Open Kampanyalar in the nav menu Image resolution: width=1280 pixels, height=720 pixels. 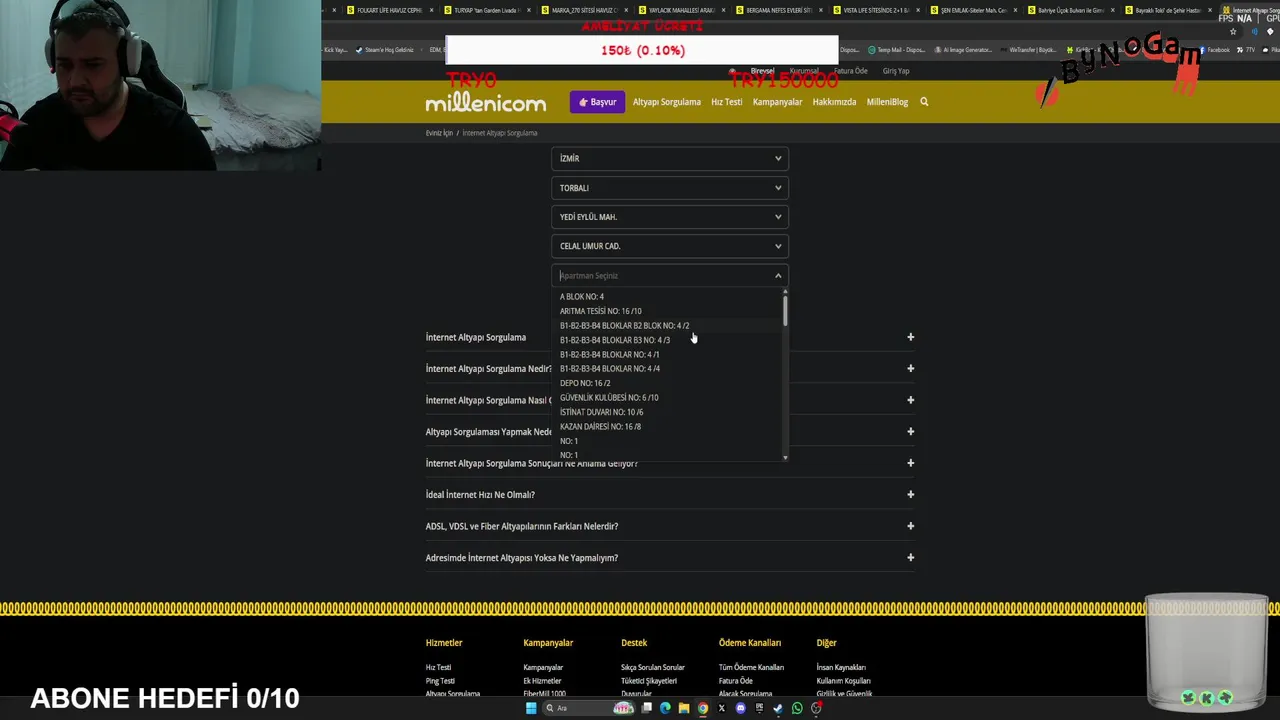click(x=778, y=102)
